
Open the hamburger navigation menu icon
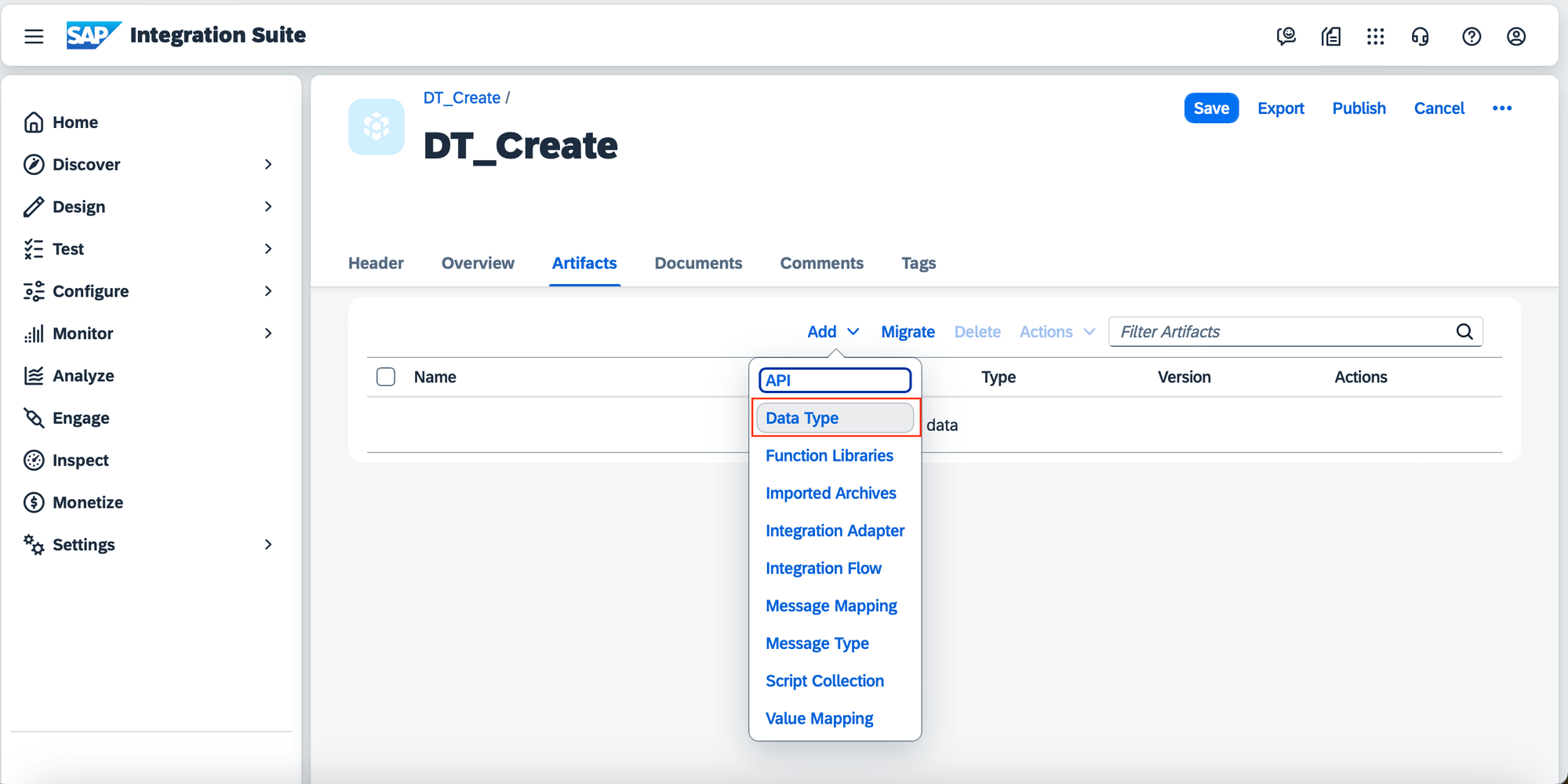34,36
